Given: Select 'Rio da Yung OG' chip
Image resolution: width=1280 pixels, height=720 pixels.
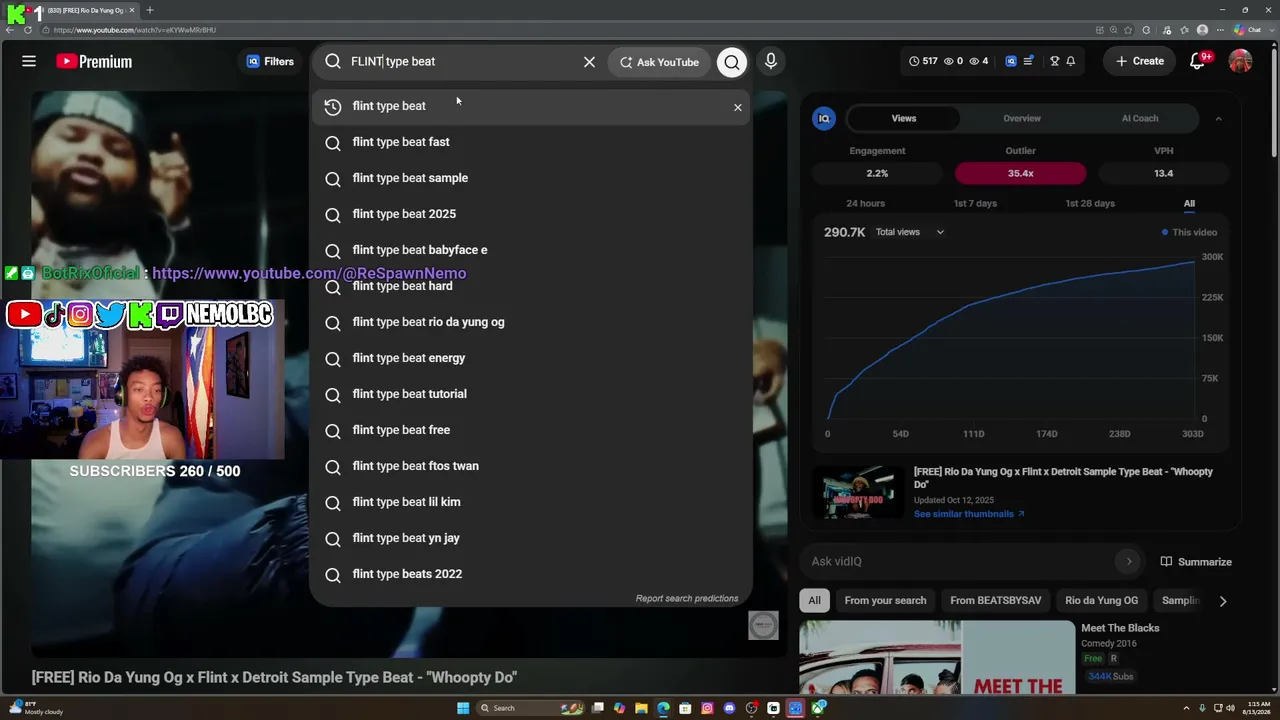Looking at the screenshot, I should coord(1101,600).
